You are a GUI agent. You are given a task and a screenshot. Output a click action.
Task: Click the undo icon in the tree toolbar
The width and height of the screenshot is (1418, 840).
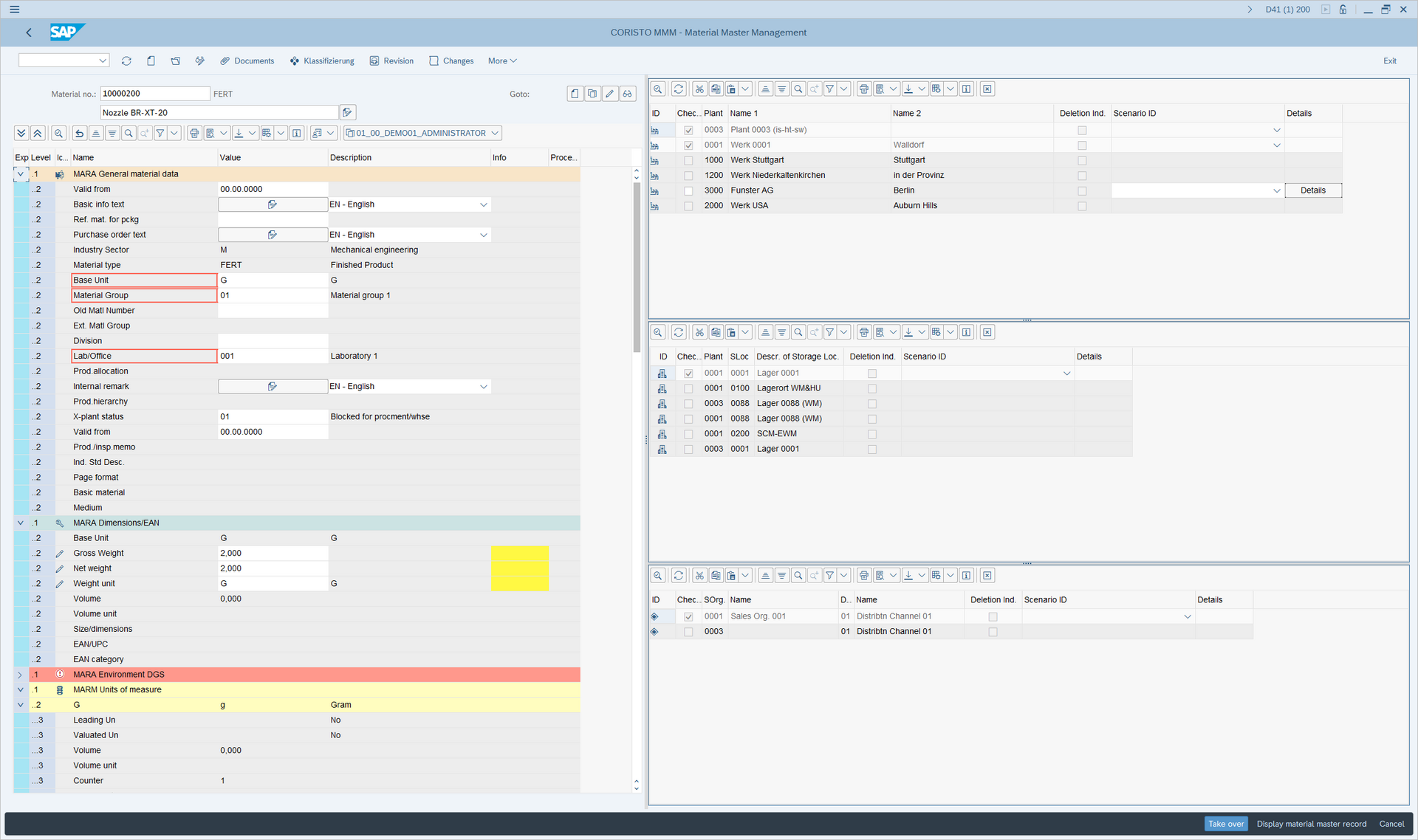79,133
